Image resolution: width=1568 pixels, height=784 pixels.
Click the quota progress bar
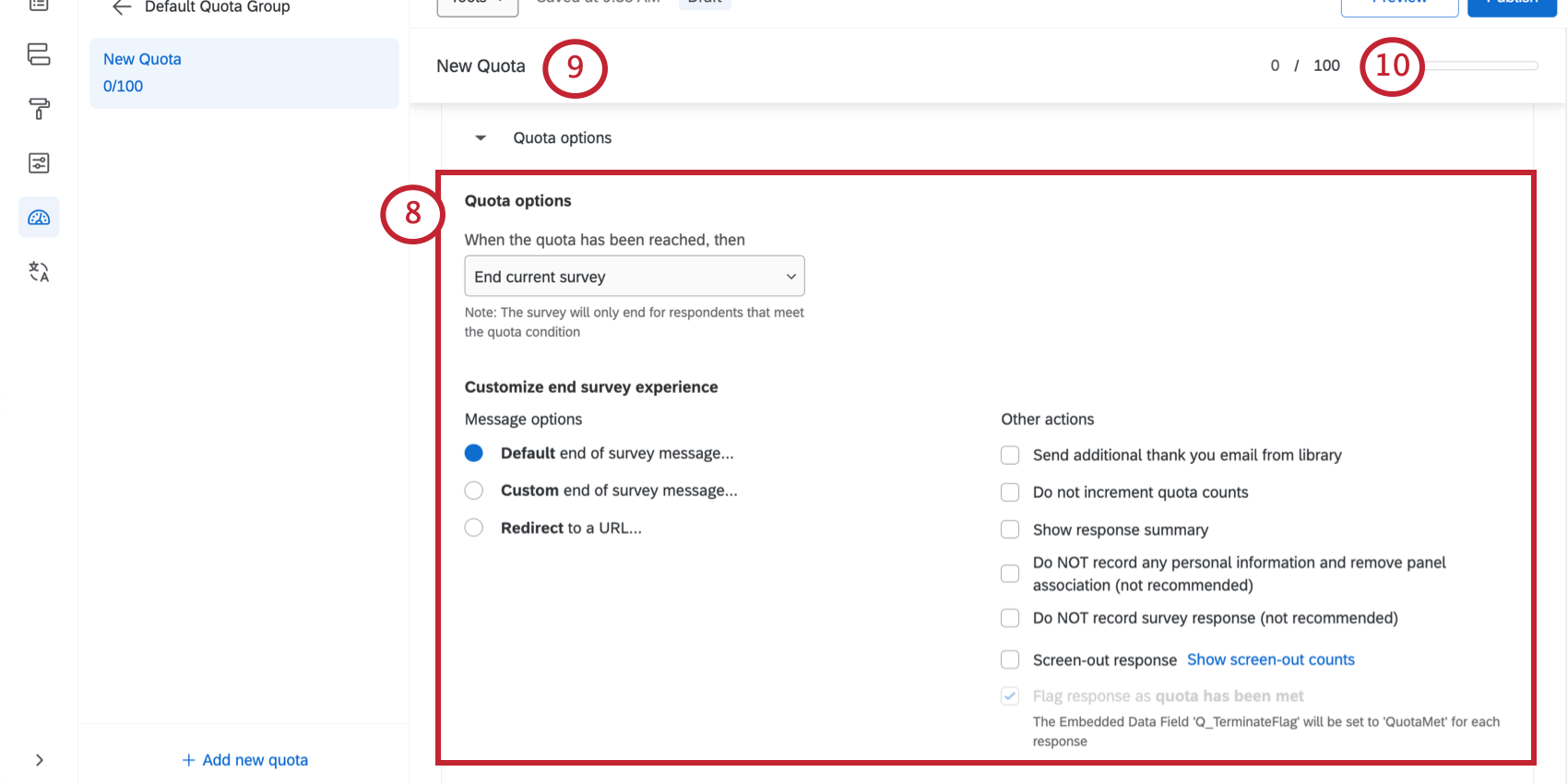coord(1481,65)
